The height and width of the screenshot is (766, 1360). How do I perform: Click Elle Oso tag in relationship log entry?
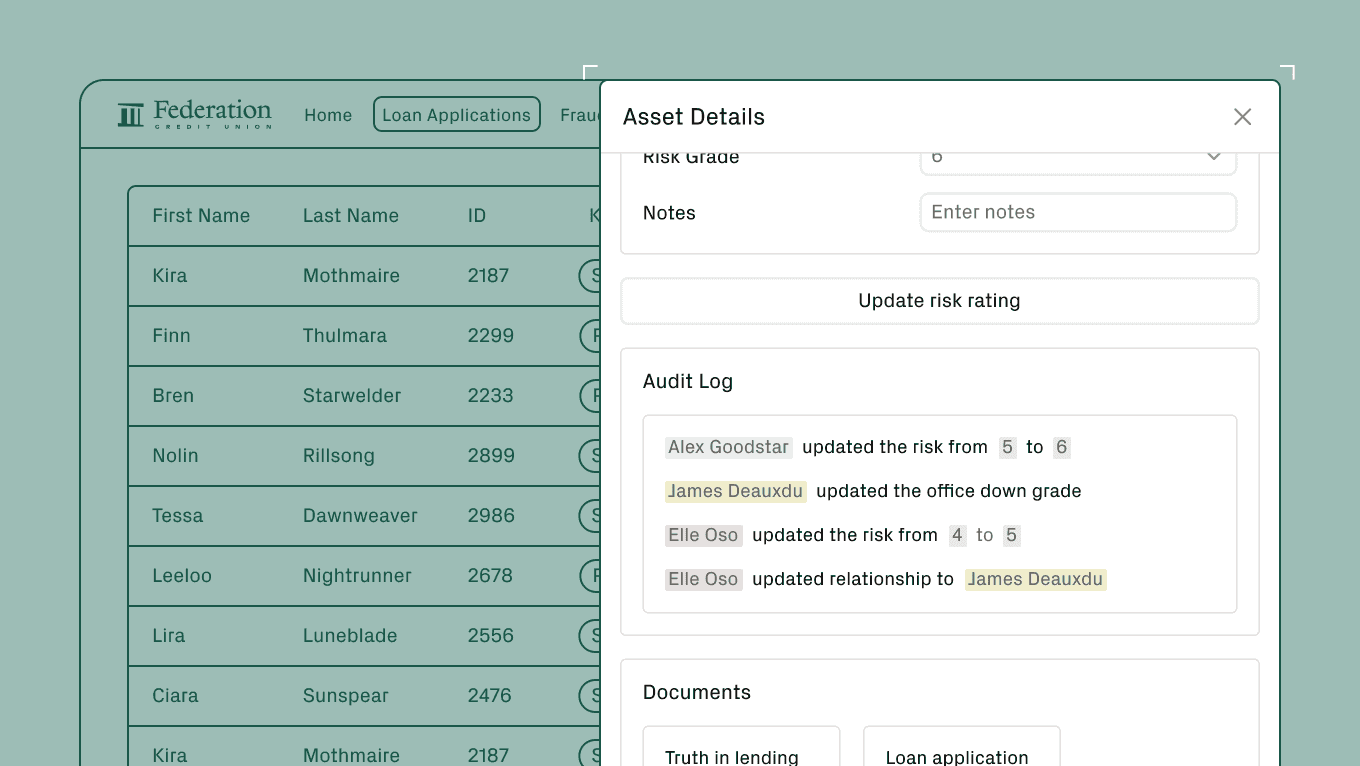click(703, 579)
